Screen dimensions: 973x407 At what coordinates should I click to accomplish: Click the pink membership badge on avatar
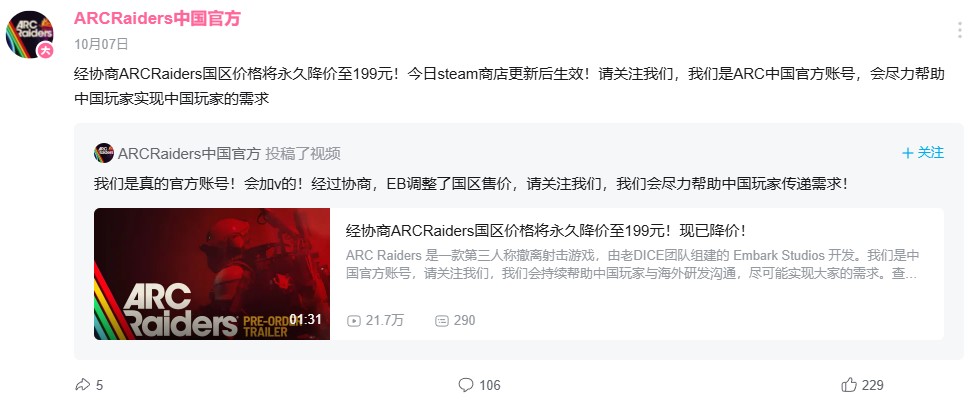point(45,51)
